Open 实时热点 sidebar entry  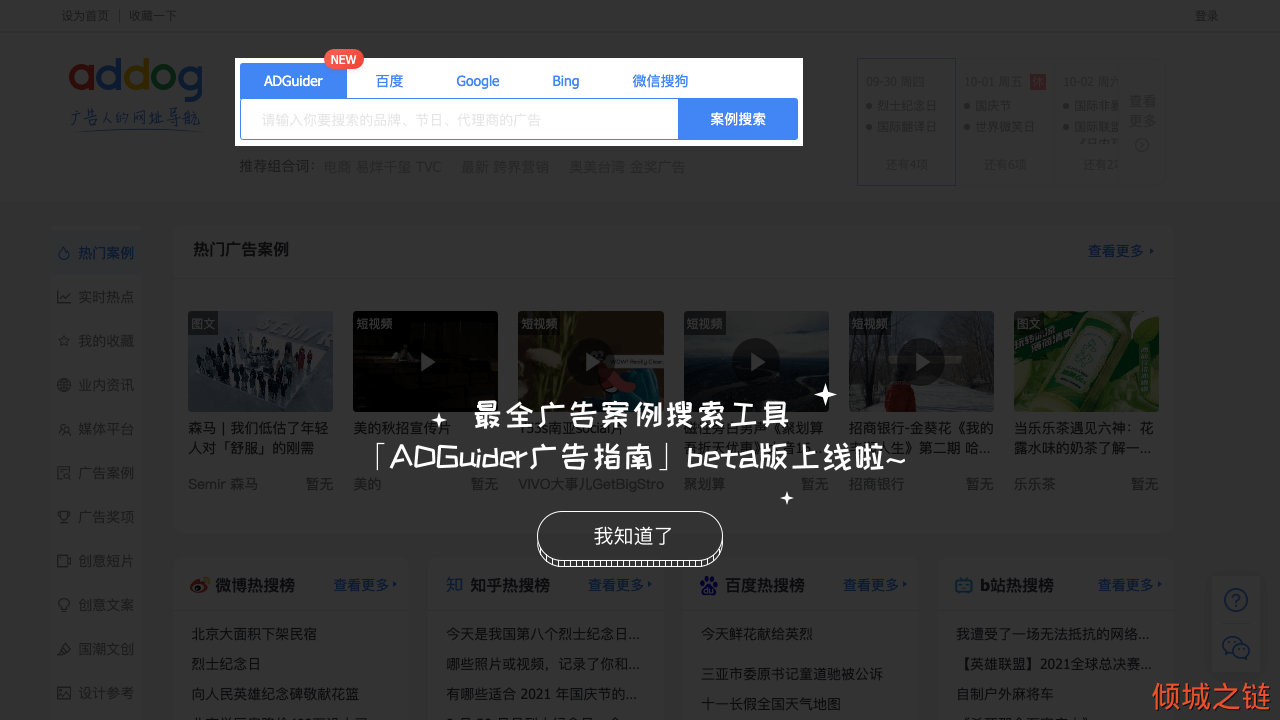coord(96,297)
